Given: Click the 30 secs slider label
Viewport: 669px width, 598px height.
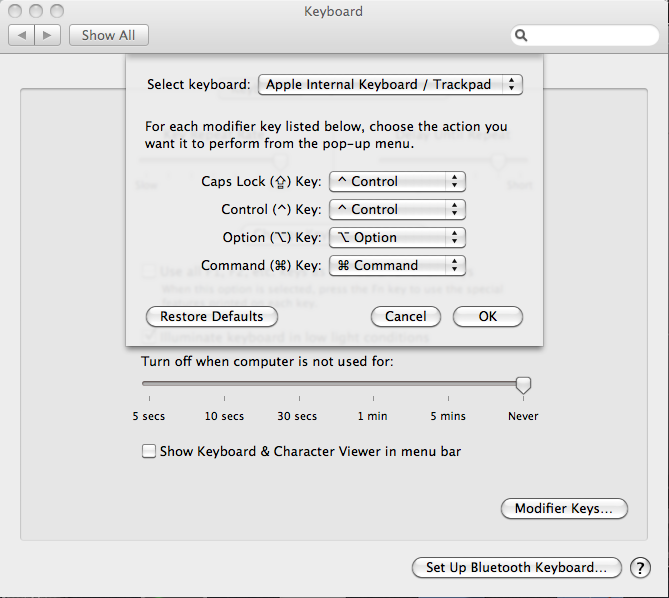Looking at the screenshot, I should 297,416.
